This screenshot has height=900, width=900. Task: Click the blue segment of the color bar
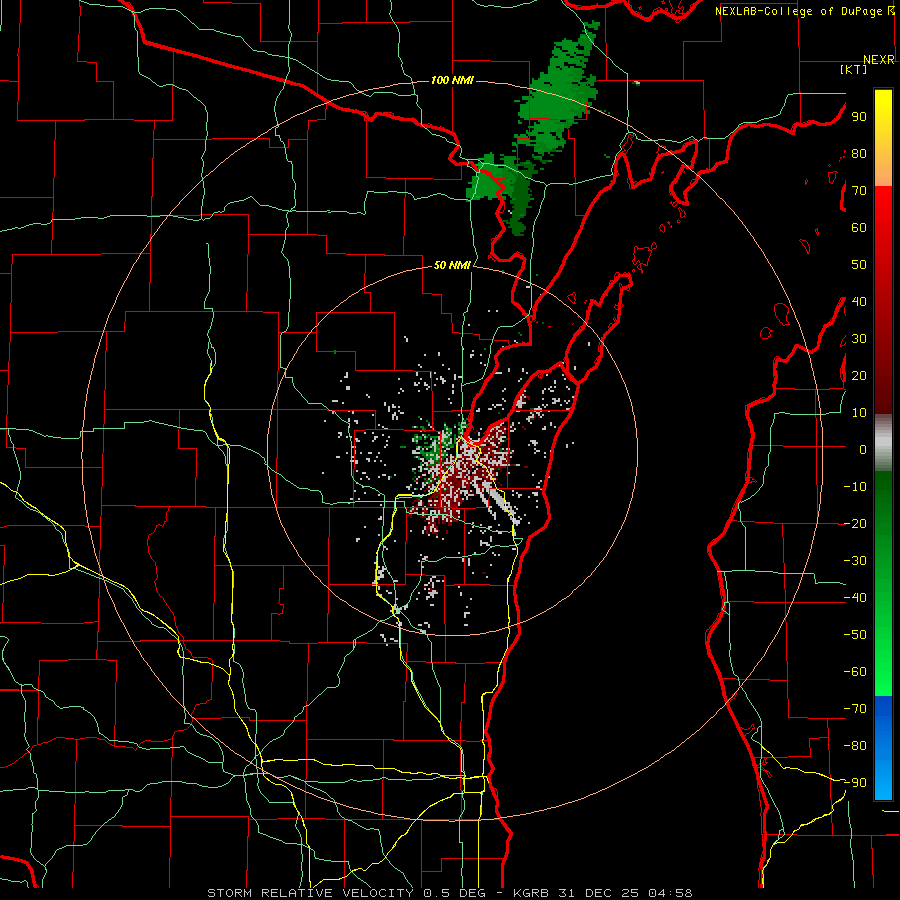point(883,748)
